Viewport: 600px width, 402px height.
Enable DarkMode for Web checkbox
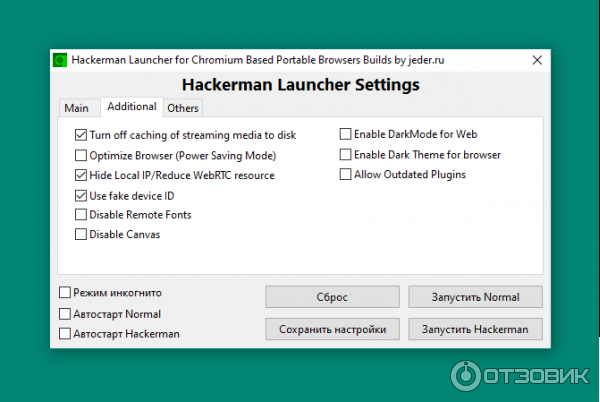pos(345,134)
